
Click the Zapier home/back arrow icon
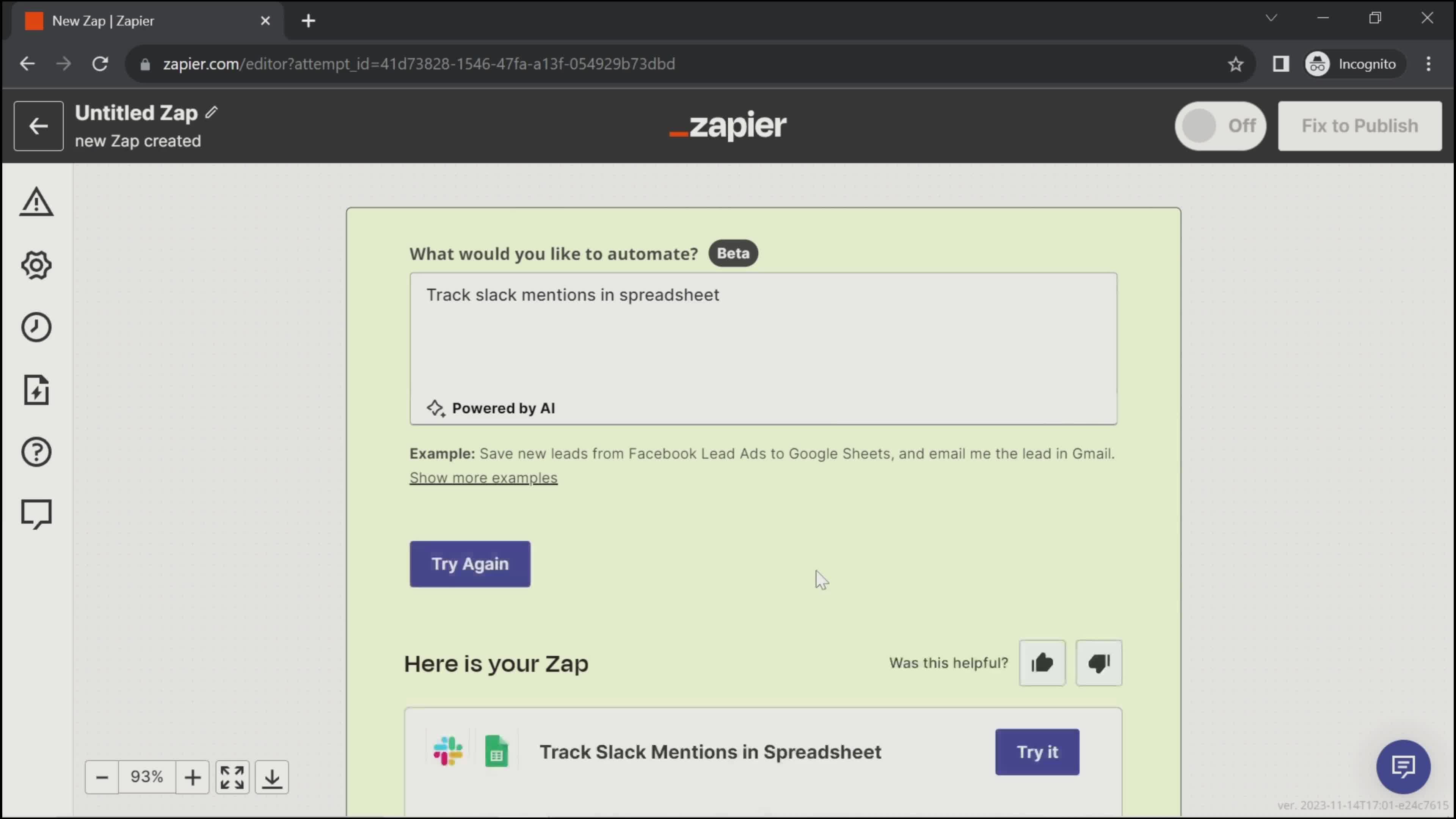point(38,126)
